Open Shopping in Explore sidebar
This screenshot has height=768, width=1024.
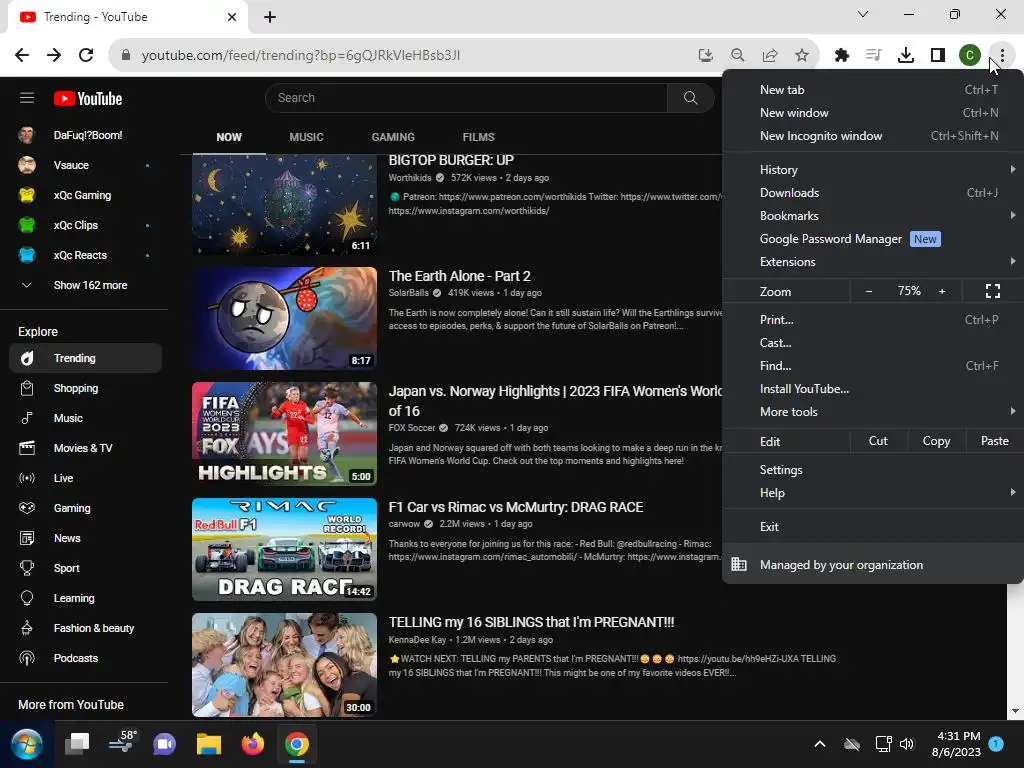(86, 388)
